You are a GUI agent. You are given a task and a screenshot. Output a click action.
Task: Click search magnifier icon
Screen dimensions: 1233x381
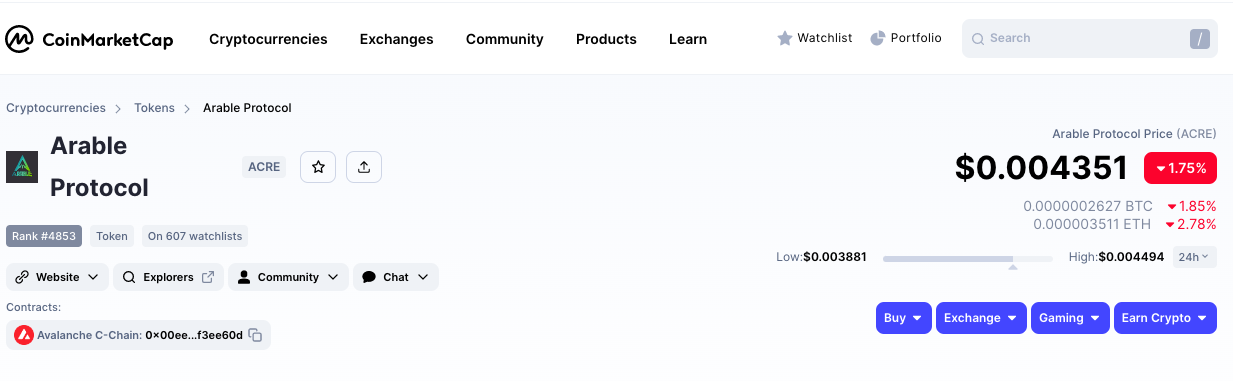tap(977, 38)
